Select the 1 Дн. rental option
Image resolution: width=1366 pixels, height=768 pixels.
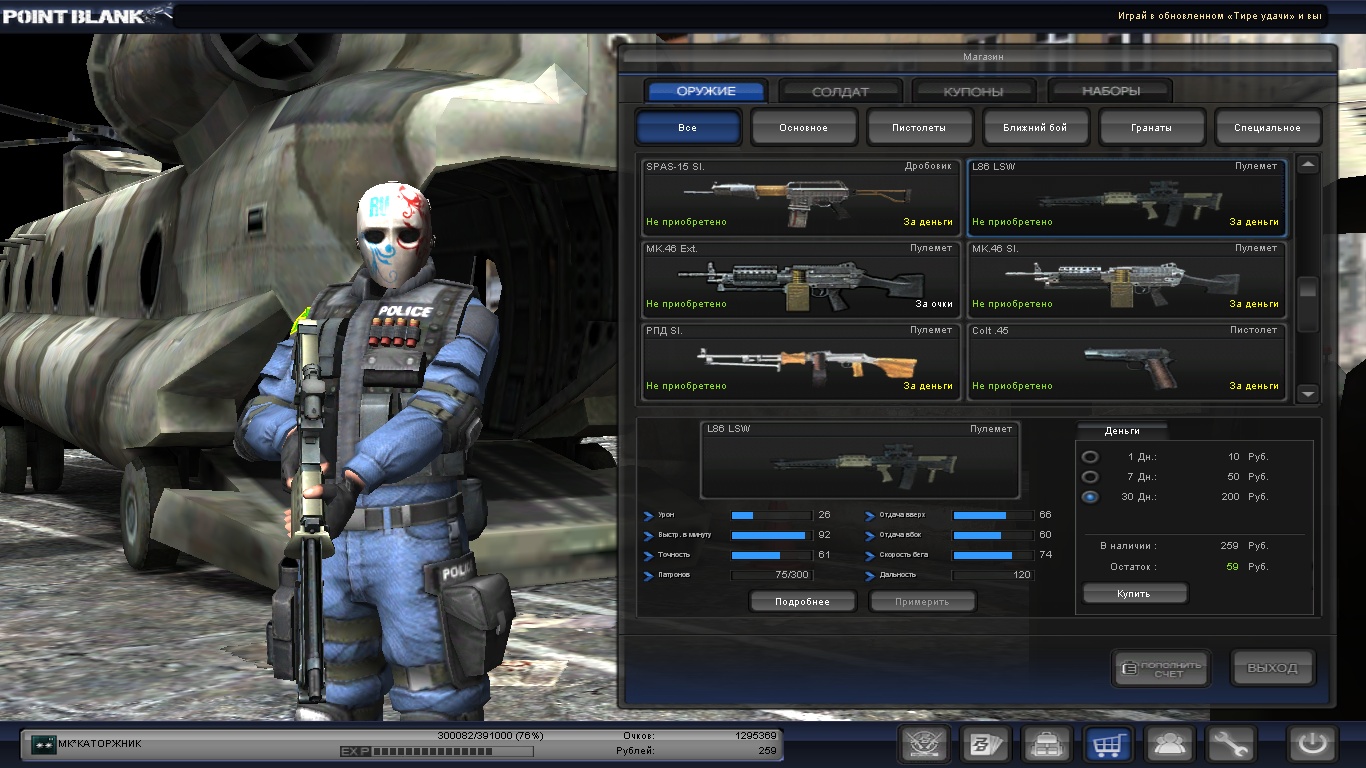1090,457
